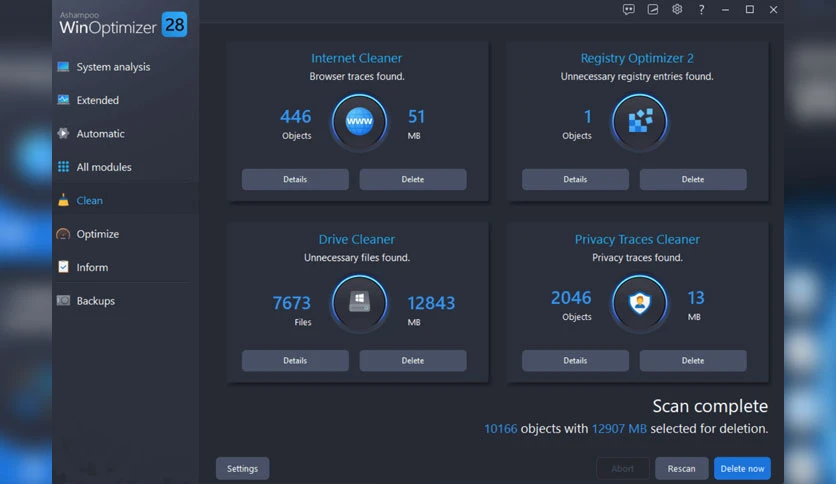This screenshot has height=484, width=836.
Task: Click the Extended chart icon in sidebar
Action: tap(63, 100)
